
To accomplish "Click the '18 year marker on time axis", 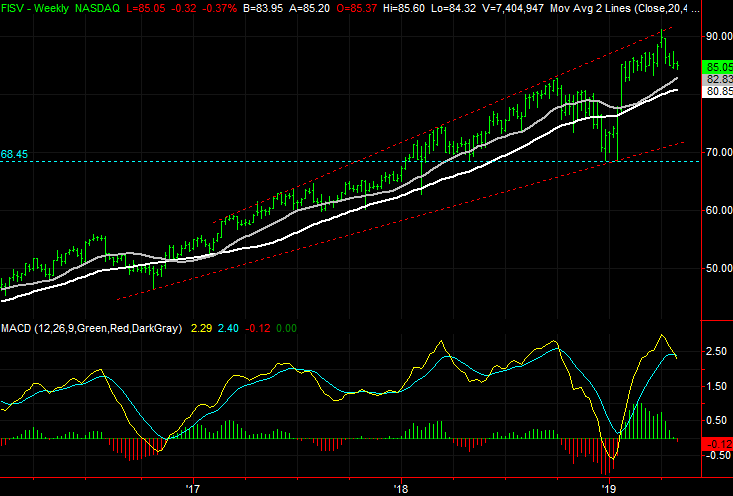I will [x=401, y=489].
